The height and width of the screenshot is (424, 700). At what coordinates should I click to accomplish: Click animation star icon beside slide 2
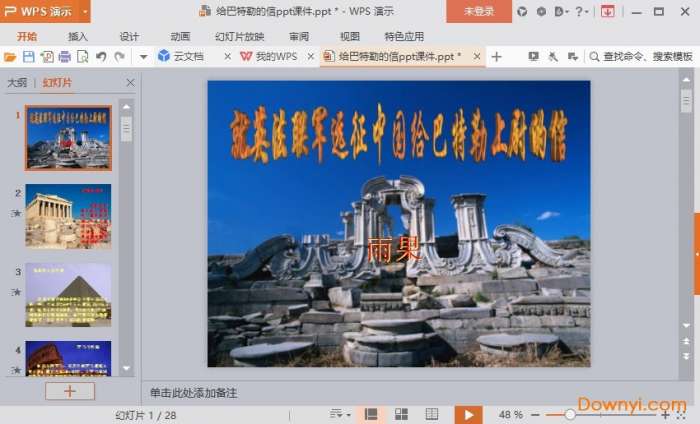tap(16, 213)
